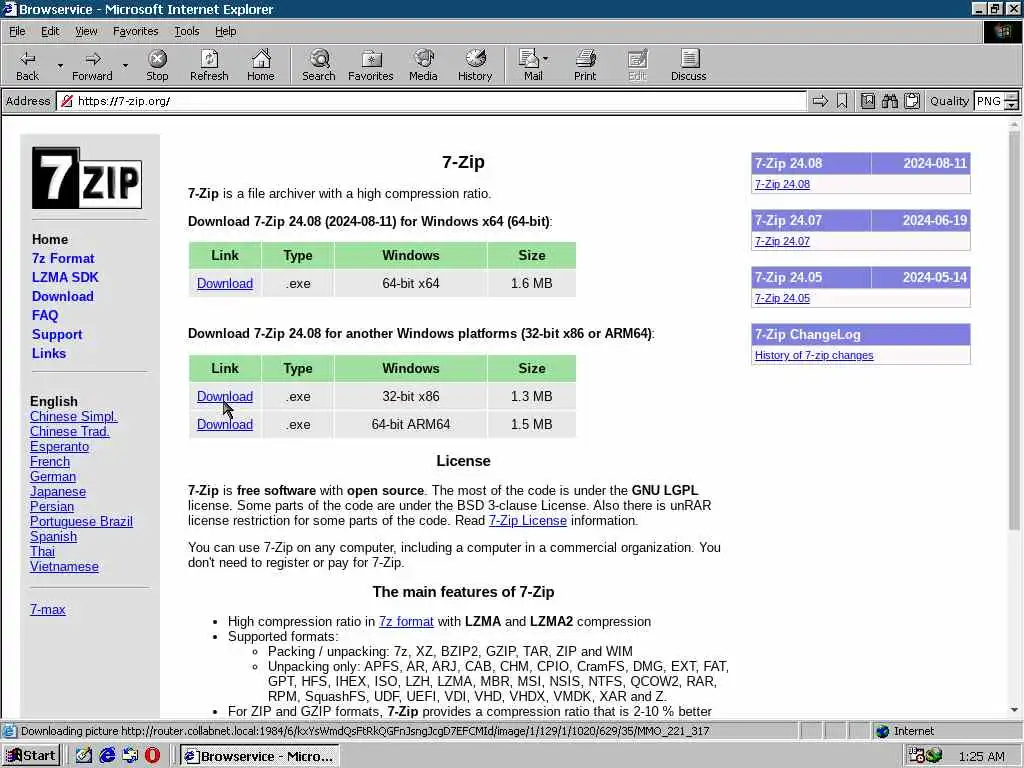Refresh the page using the toolbar
This screenshot has width=1024, height=768.
(209, 65)
